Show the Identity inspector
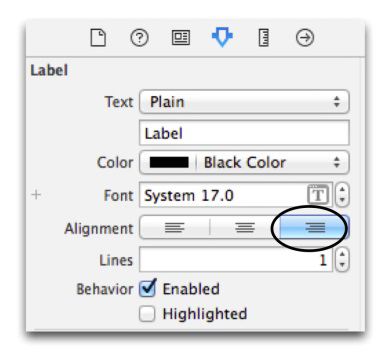390x362 pixels. click(181, 38)
